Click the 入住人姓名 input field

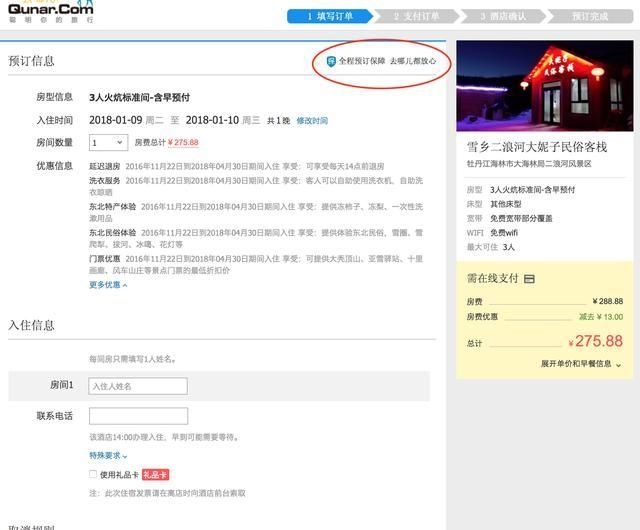[138, 386]
